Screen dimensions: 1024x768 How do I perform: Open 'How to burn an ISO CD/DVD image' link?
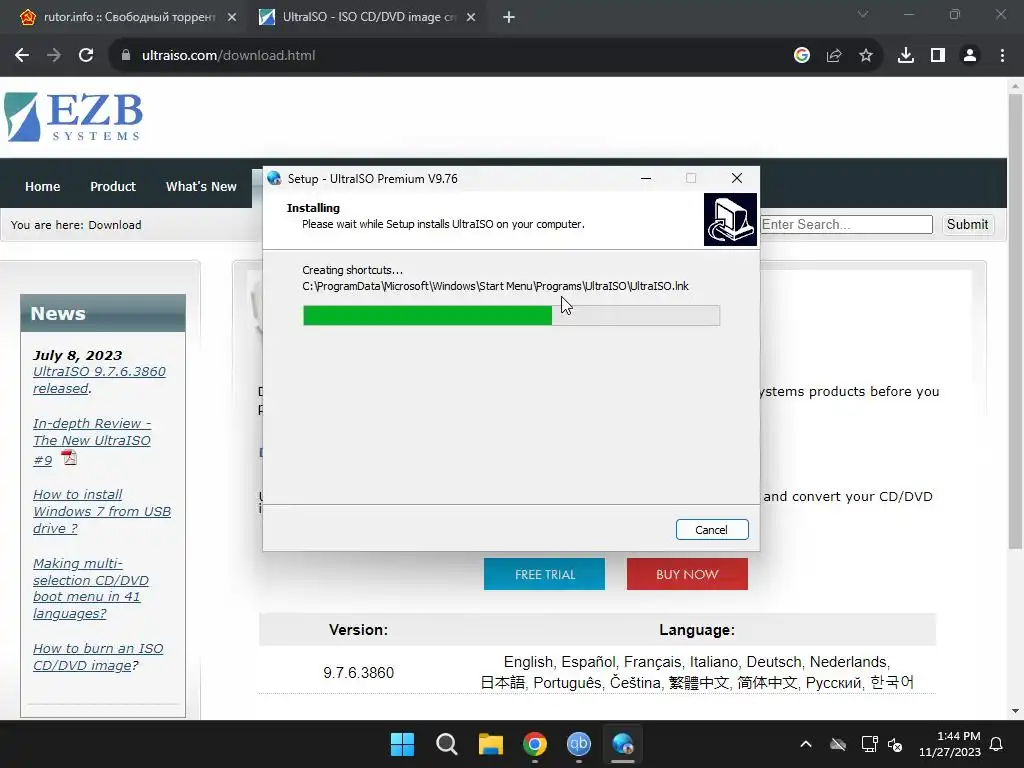pyautogui.click(x=98, y=657)
